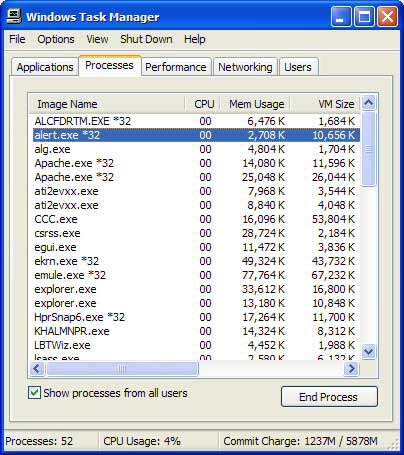The image size is (404, 455).
Task: Click the vertical scrollbar thumb
Action: (369, 149)
